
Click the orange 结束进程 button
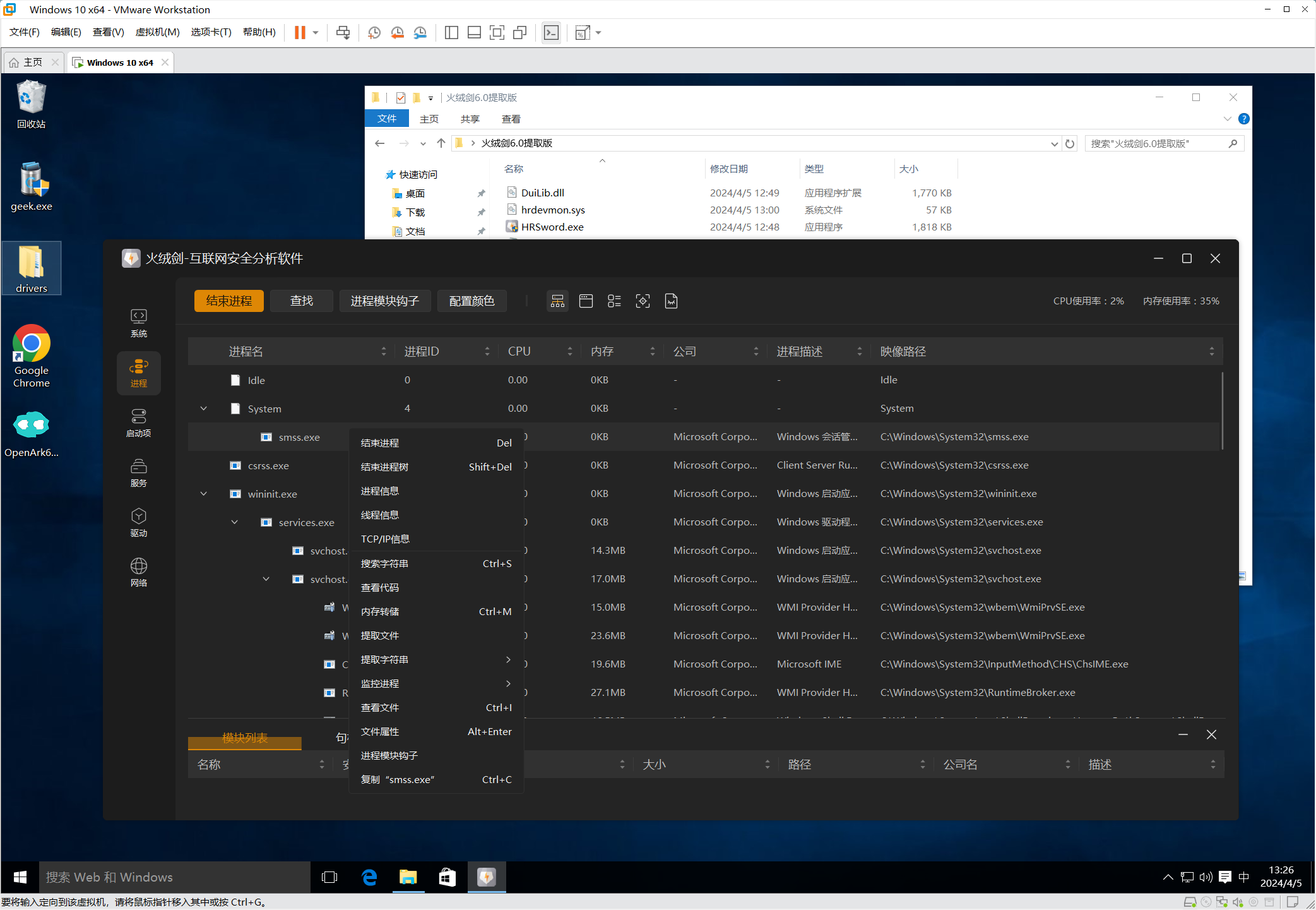[x=229, y=301]
